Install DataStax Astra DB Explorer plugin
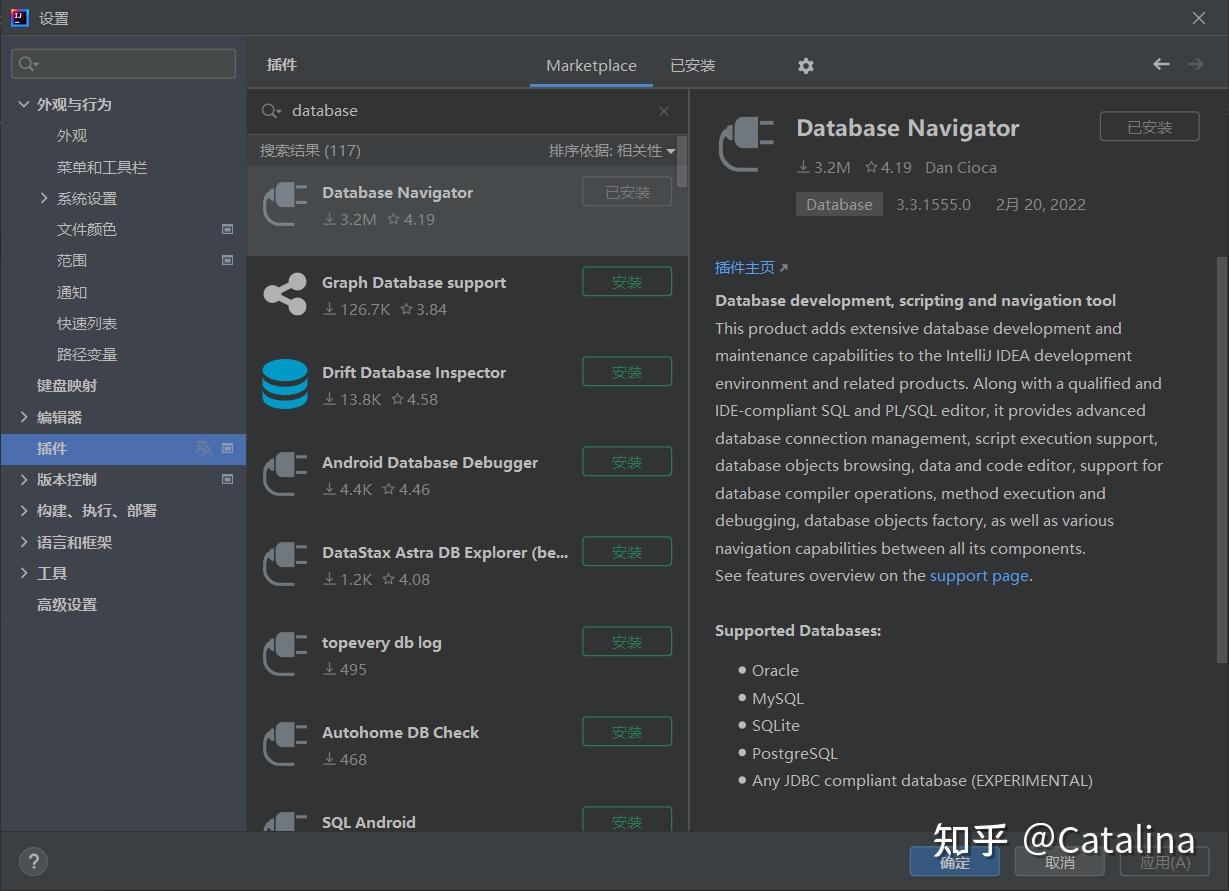The width and height of the screenshot is (1229, 891). click(627, 552)
